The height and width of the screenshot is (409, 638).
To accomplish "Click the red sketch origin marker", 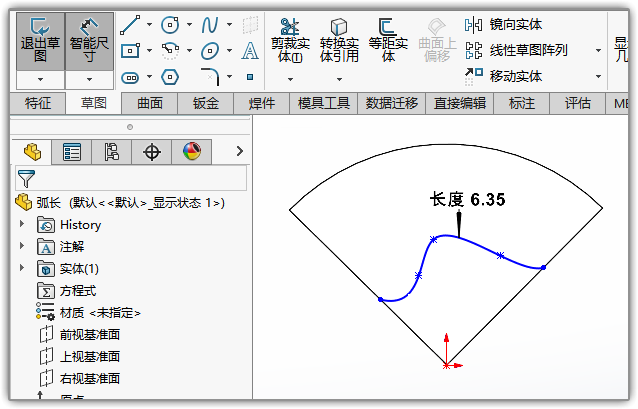I will 446,365.
